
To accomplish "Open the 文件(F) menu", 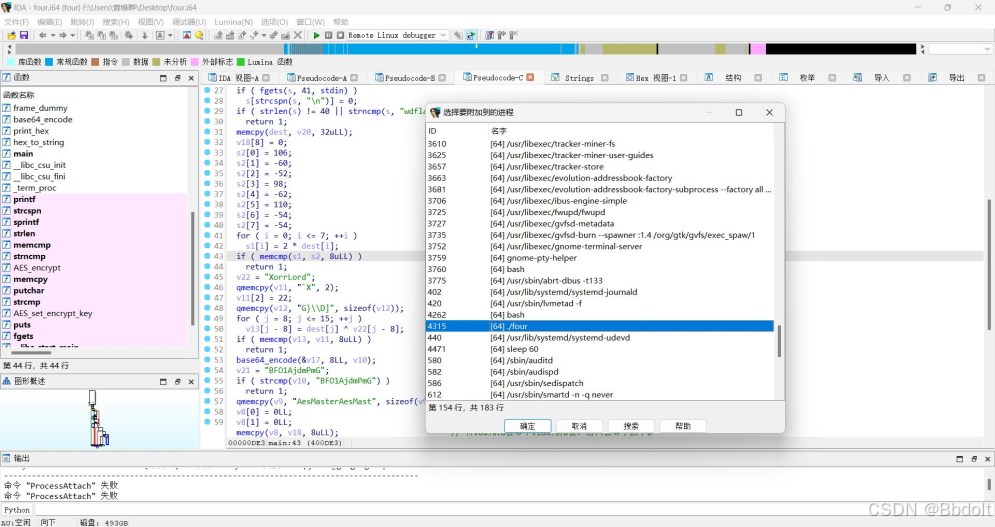I will (16, 22).
